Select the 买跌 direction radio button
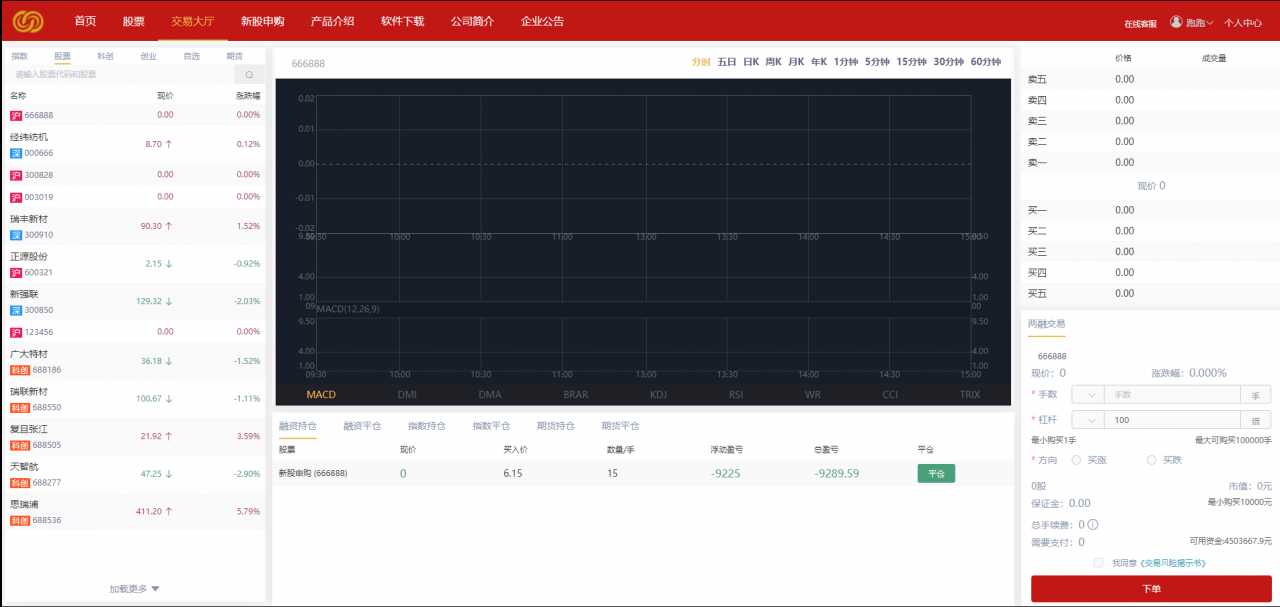Viewport: 1280px width, 607px height. (1151, 460)
